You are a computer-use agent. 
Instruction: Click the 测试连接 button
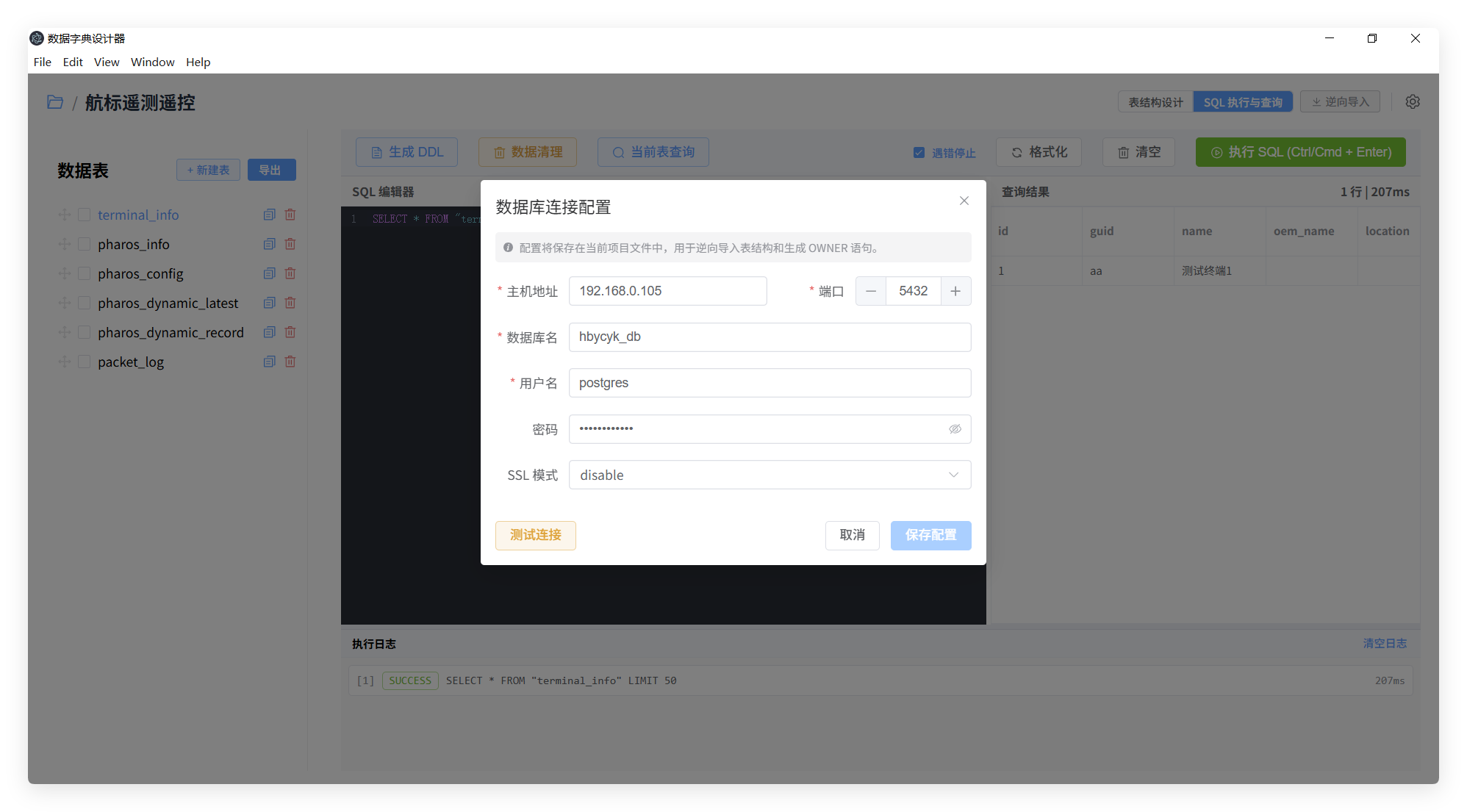[535, 535]
